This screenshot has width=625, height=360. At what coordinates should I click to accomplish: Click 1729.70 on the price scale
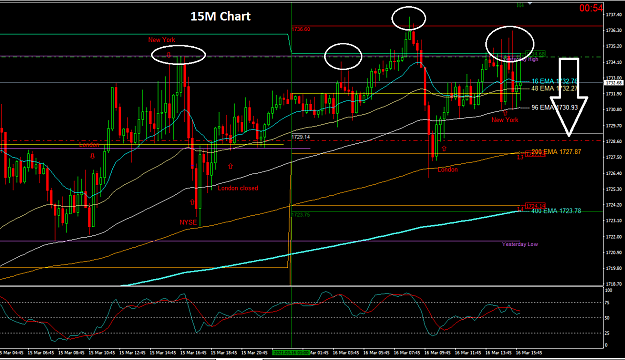coord(613,126)
